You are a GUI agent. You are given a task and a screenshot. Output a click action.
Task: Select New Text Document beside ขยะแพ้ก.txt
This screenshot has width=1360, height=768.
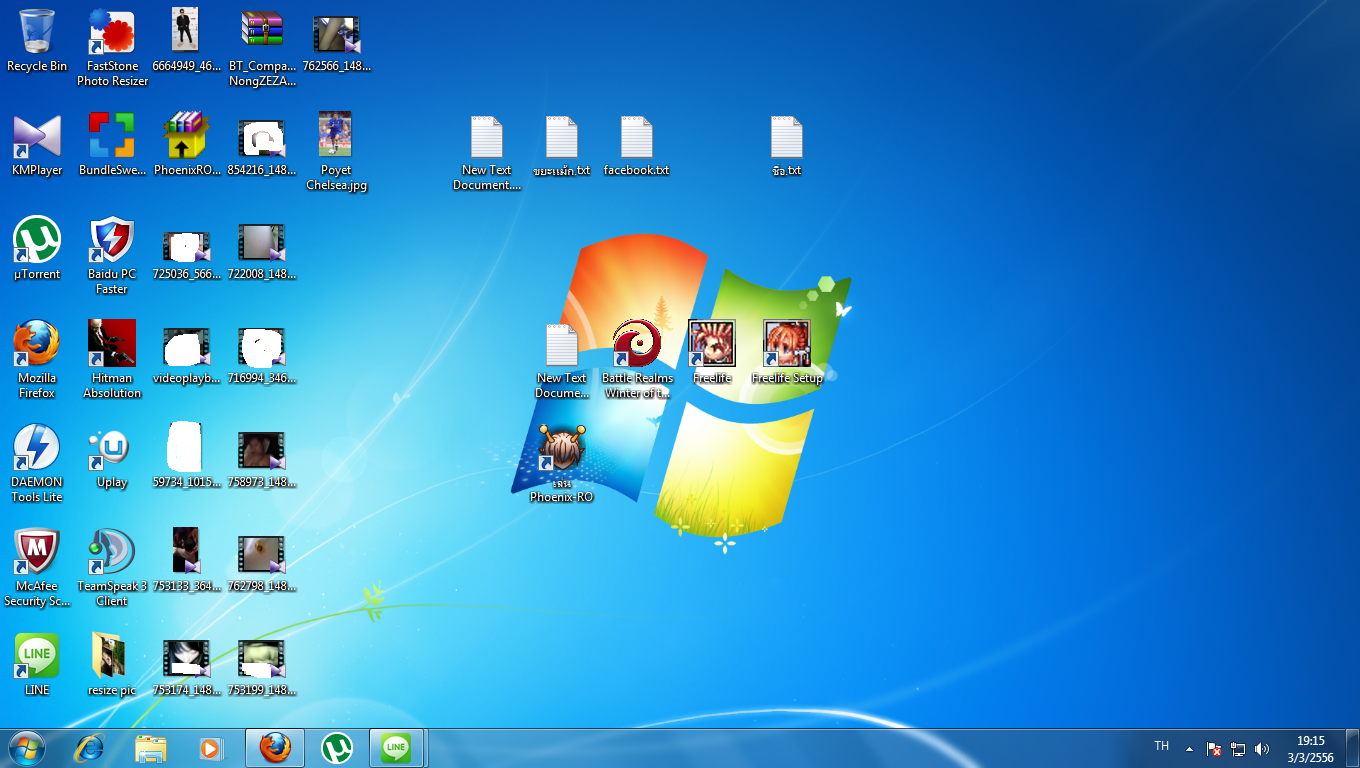[x=487, y=152]
